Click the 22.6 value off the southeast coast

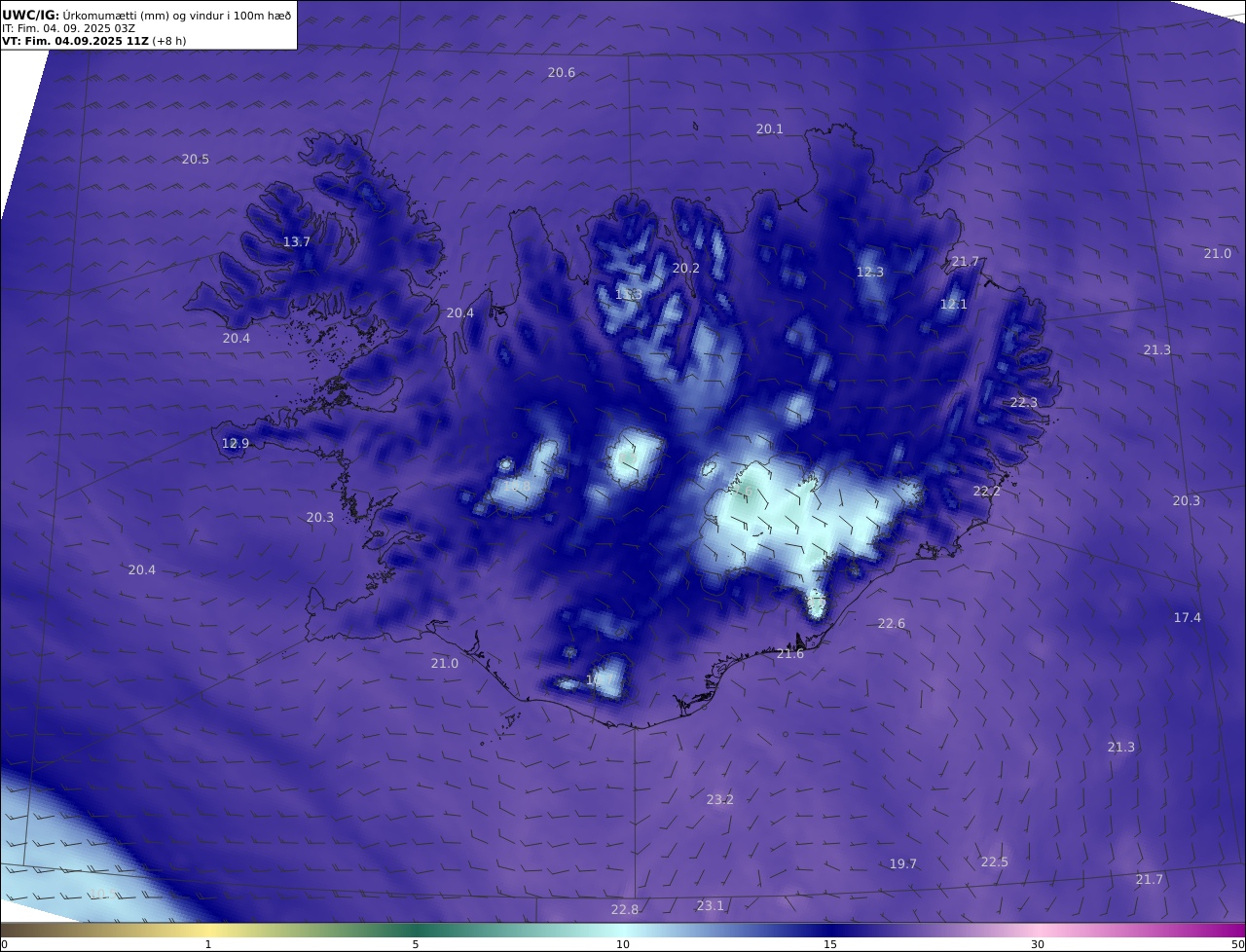[x=891, y=624]
